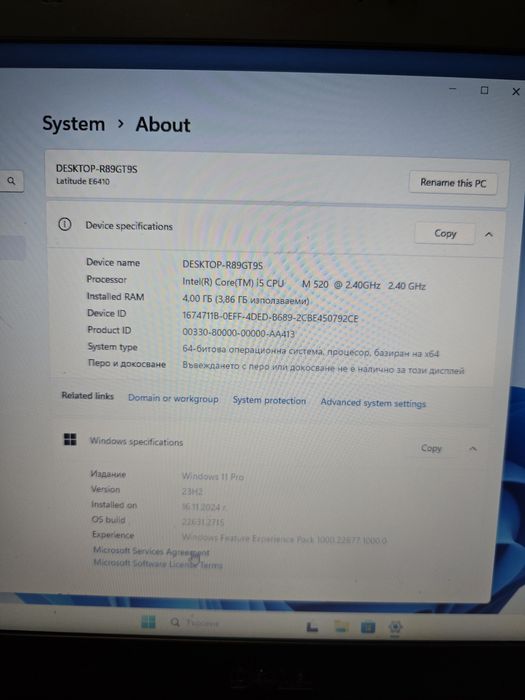Copy the Device specifications
Image resolution: width=525 pixels, height=700 pixels.
445,233
